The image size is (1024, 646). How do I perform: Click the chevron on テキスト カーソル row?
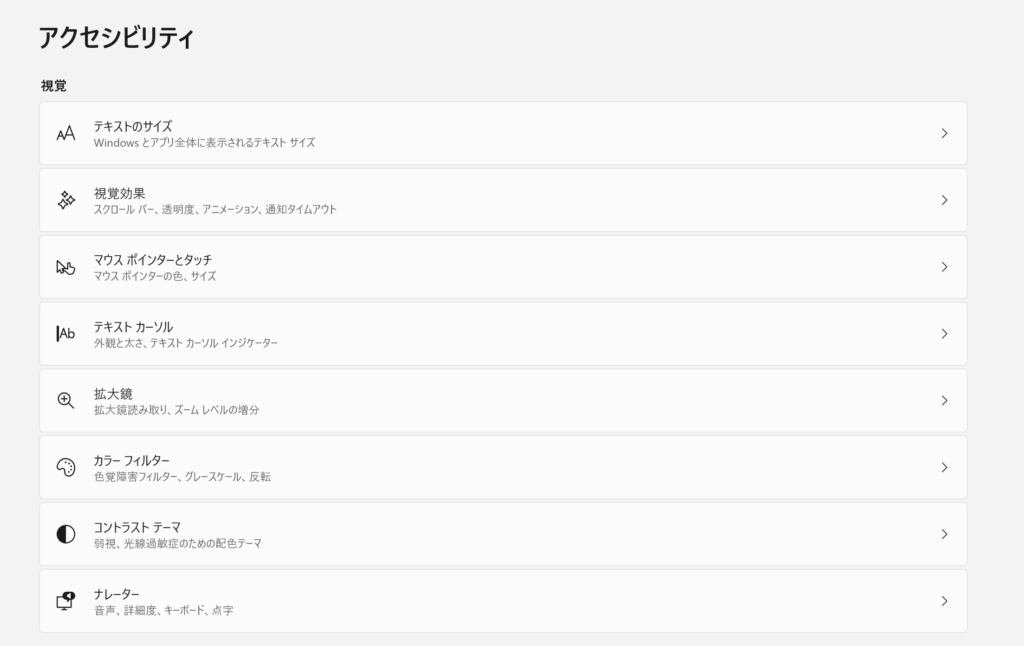click(944, 334)
